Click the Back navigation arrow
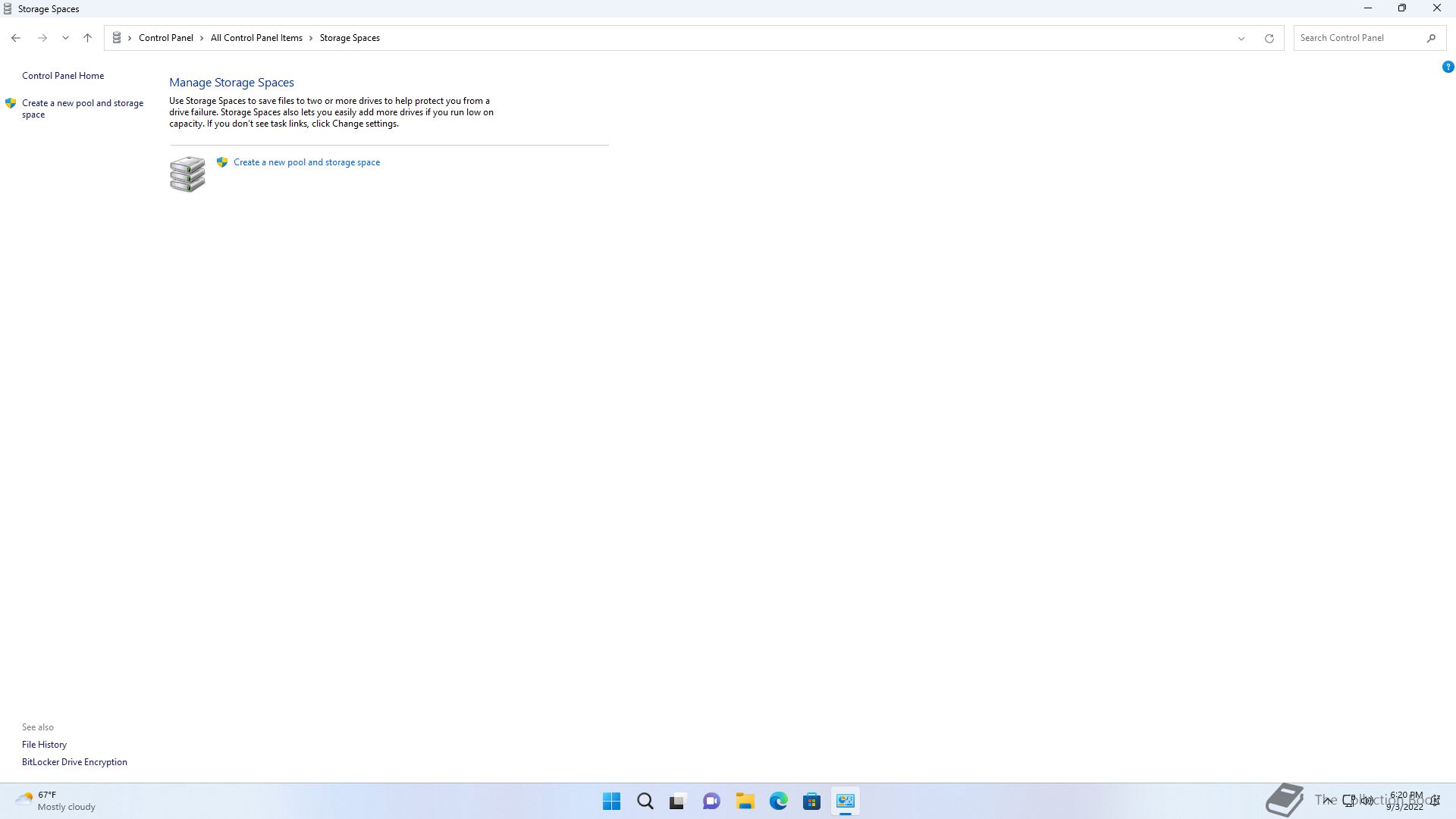Image resolution: width=1456 pixels, height=819 pixels. [x=16, y=38]
